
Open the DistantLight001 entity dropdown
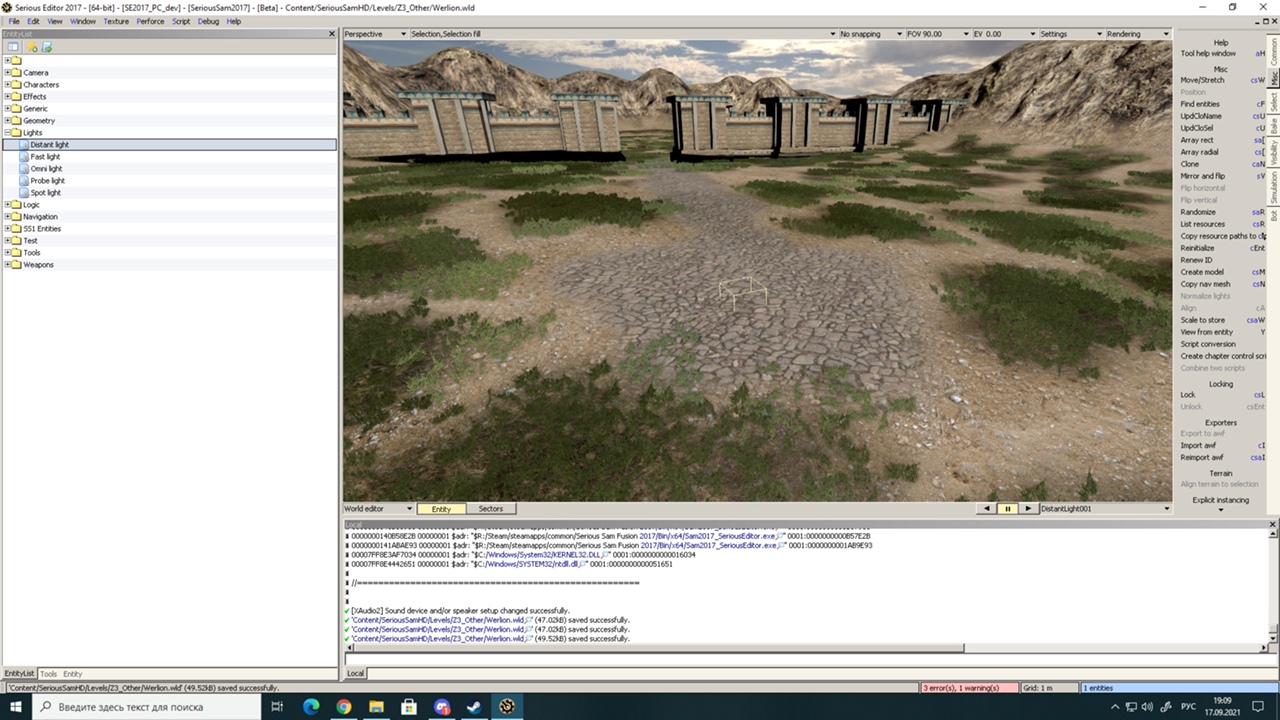(1105, 509)
